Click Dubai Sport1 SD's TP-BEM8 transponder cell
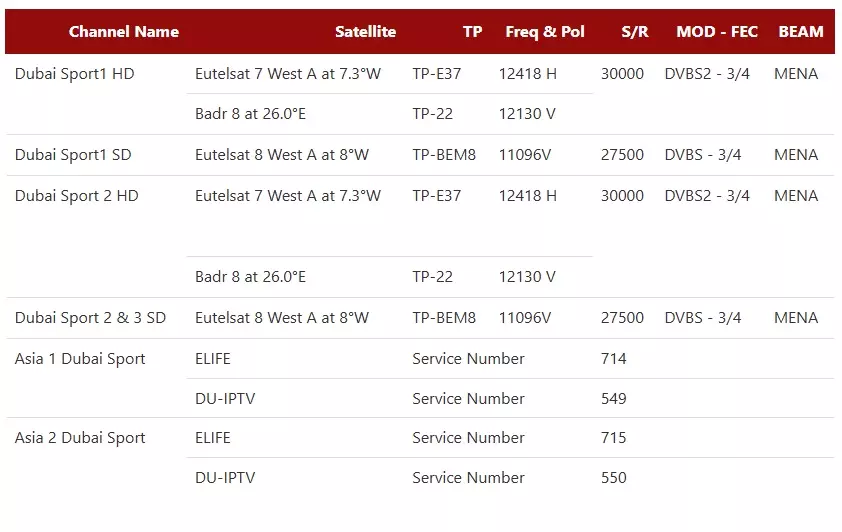This screenshot has width=842, height=532. pos(444,155)
